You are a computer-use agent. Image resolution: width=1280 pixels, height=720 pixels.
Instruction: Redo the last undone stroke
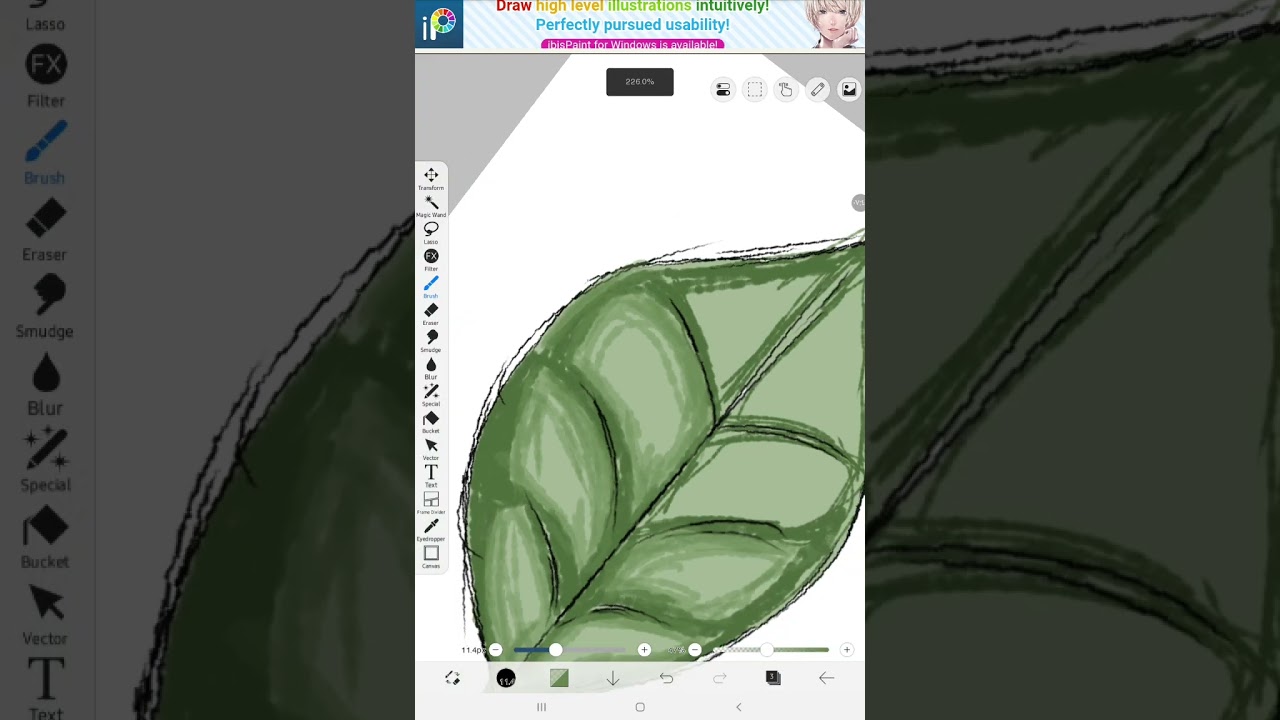[x=719, y=678]
